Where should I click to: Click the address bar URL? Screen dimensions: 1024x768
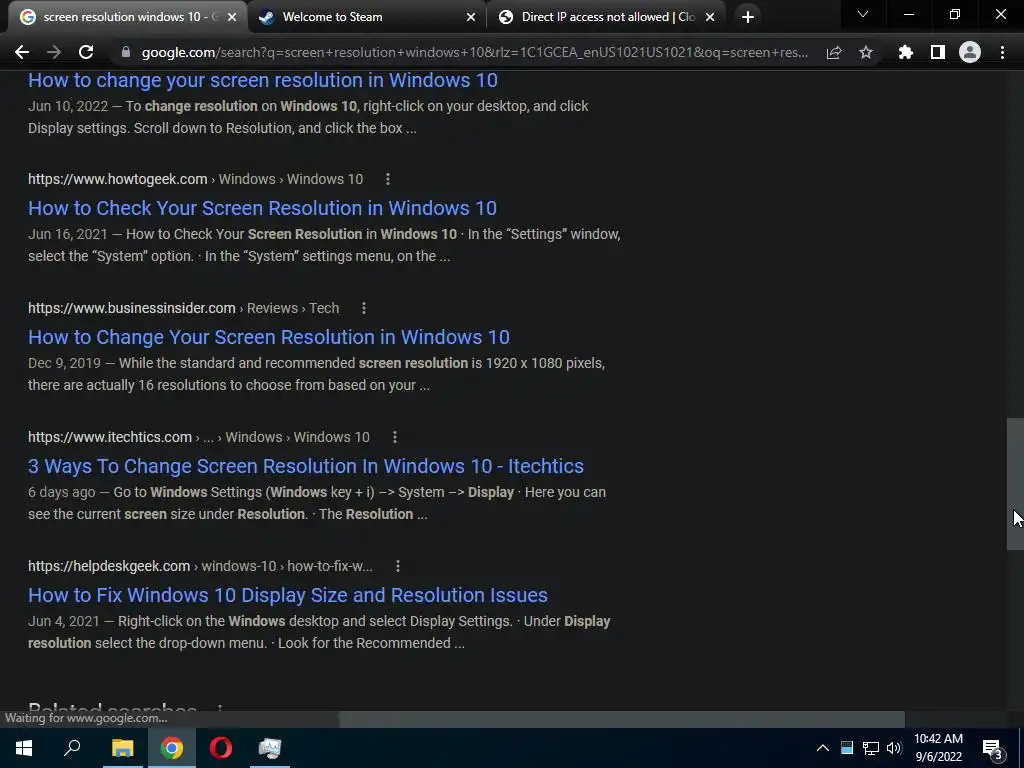[475, 52]
